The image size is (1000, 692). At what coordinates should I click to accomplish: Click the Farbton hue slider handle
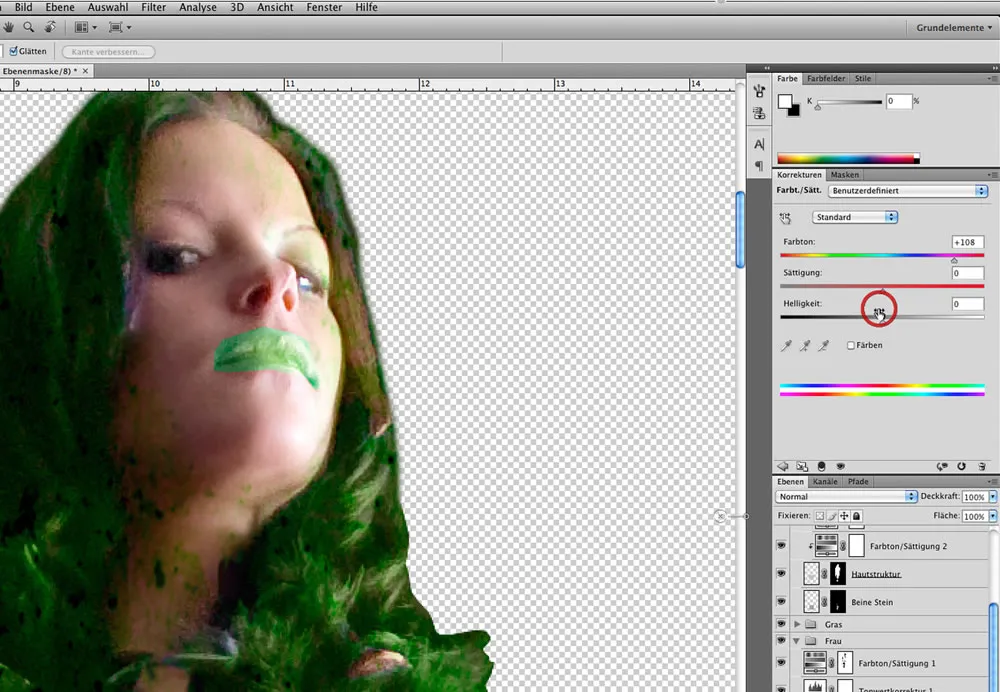click(954, 260)
